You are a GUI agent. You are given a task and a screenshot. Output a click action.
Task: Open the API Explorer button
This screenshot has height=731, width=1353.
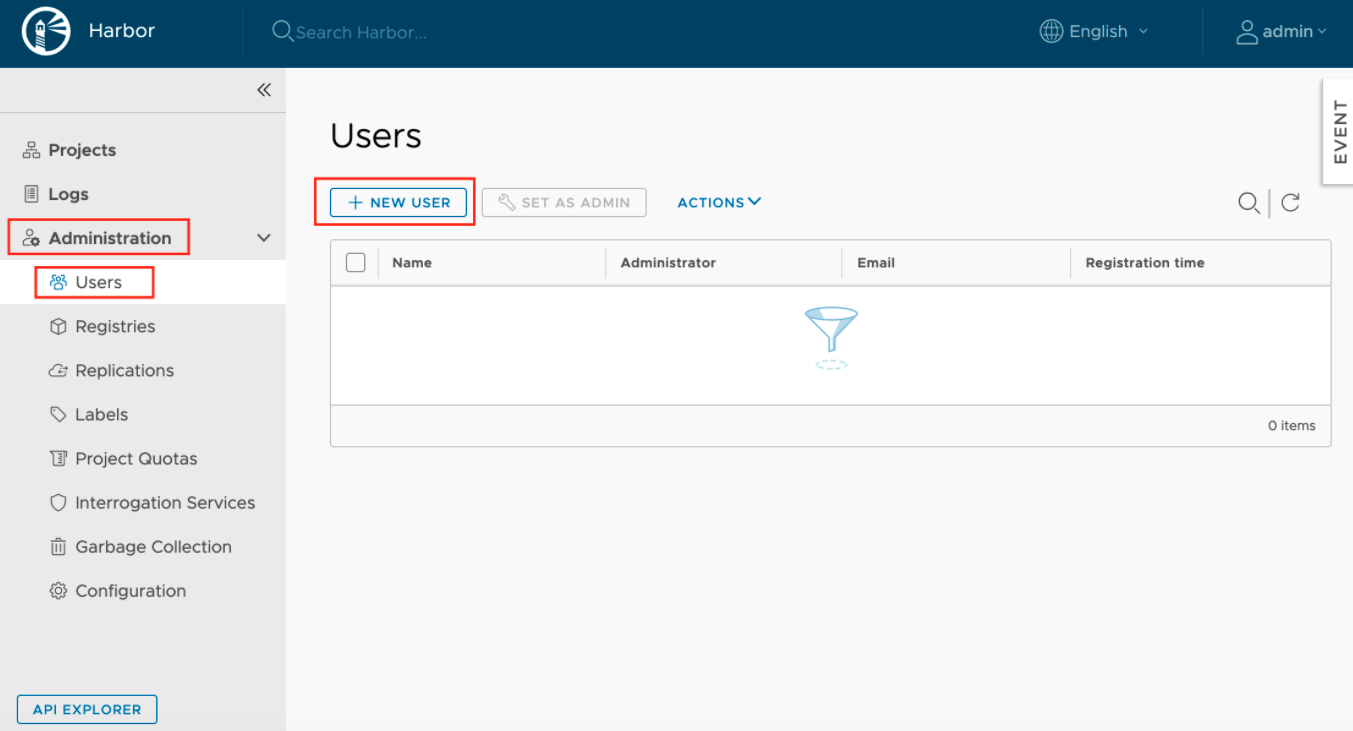coord(87,709)
